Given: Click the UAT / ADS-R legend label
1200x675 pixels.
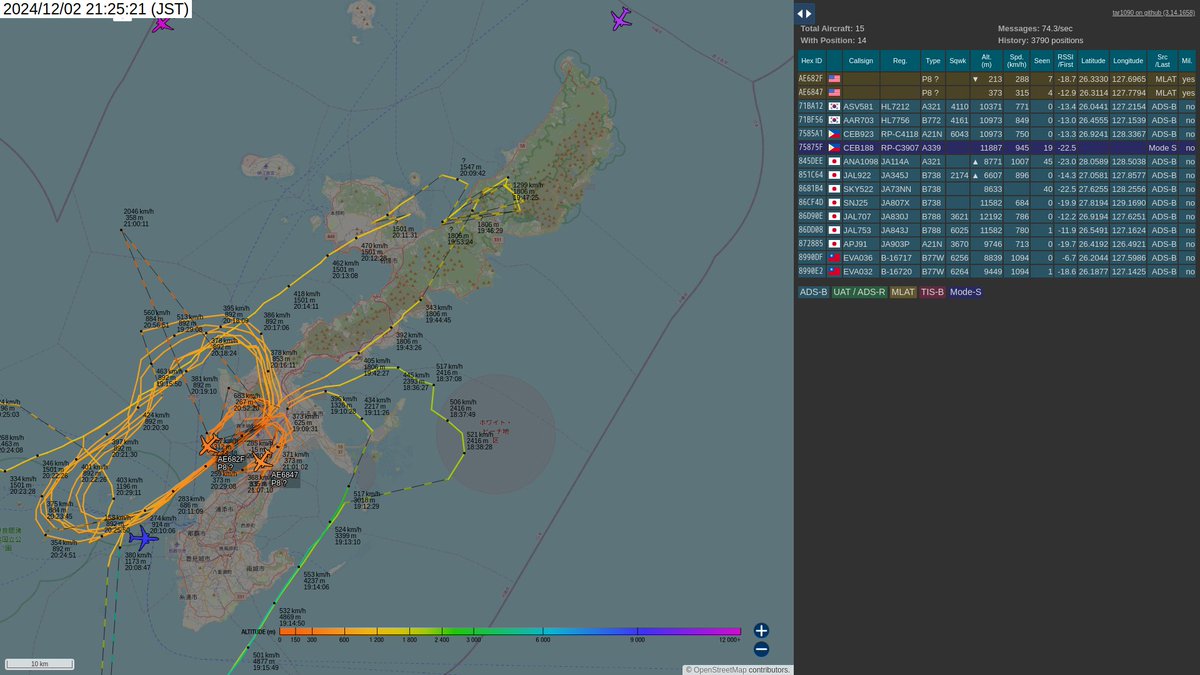Looking at the screenshot, I should point(861,292).
